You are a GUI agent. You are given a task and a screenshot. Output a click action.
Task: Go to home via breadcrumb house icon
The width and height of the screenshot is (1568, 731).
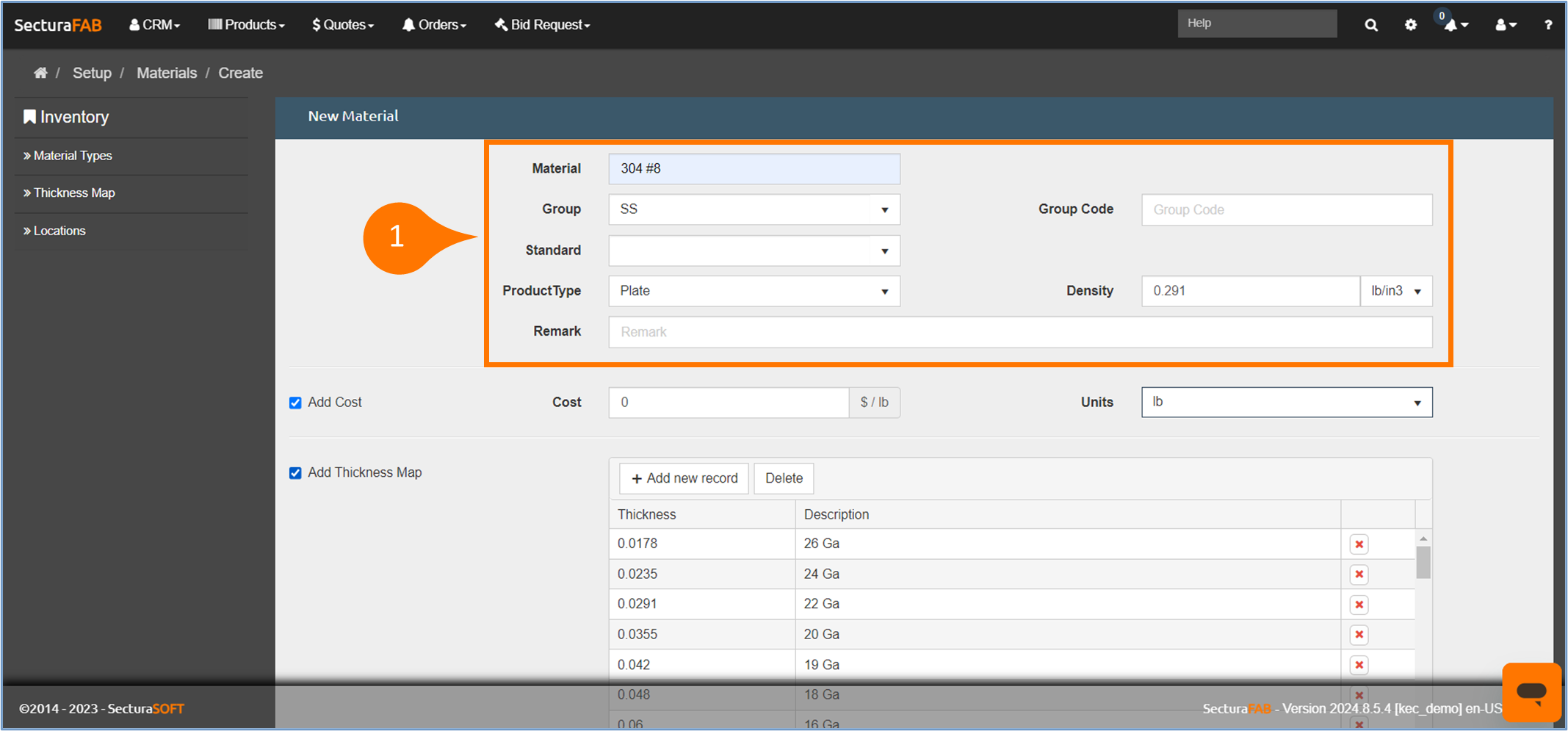pyautogui.click(x=40, y=73)
